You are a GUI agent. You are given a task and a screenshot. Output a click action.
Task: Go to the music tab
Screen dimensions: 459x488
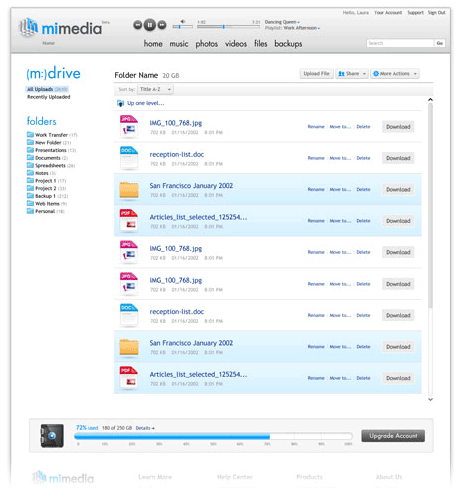coord(179,44)
